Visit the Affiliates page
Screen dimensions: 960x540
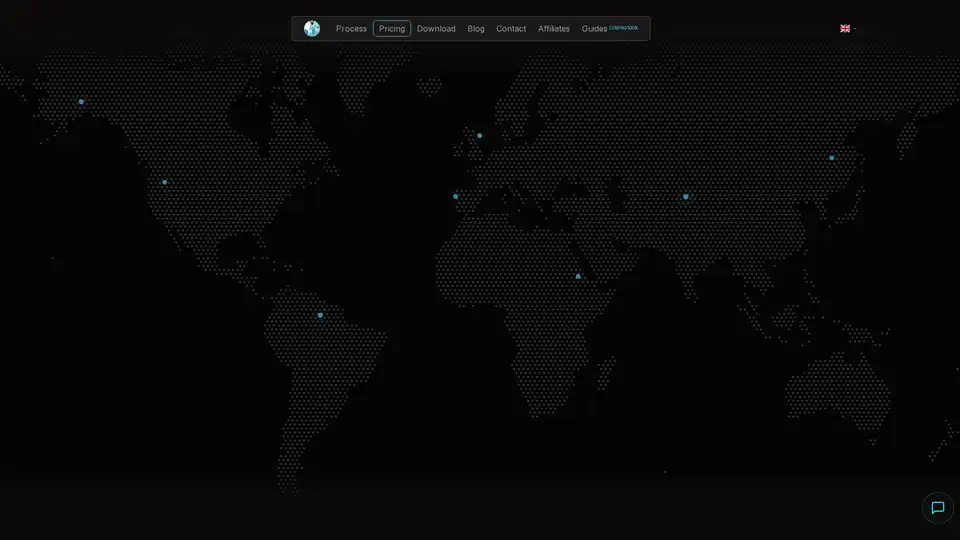coord(554,29)
